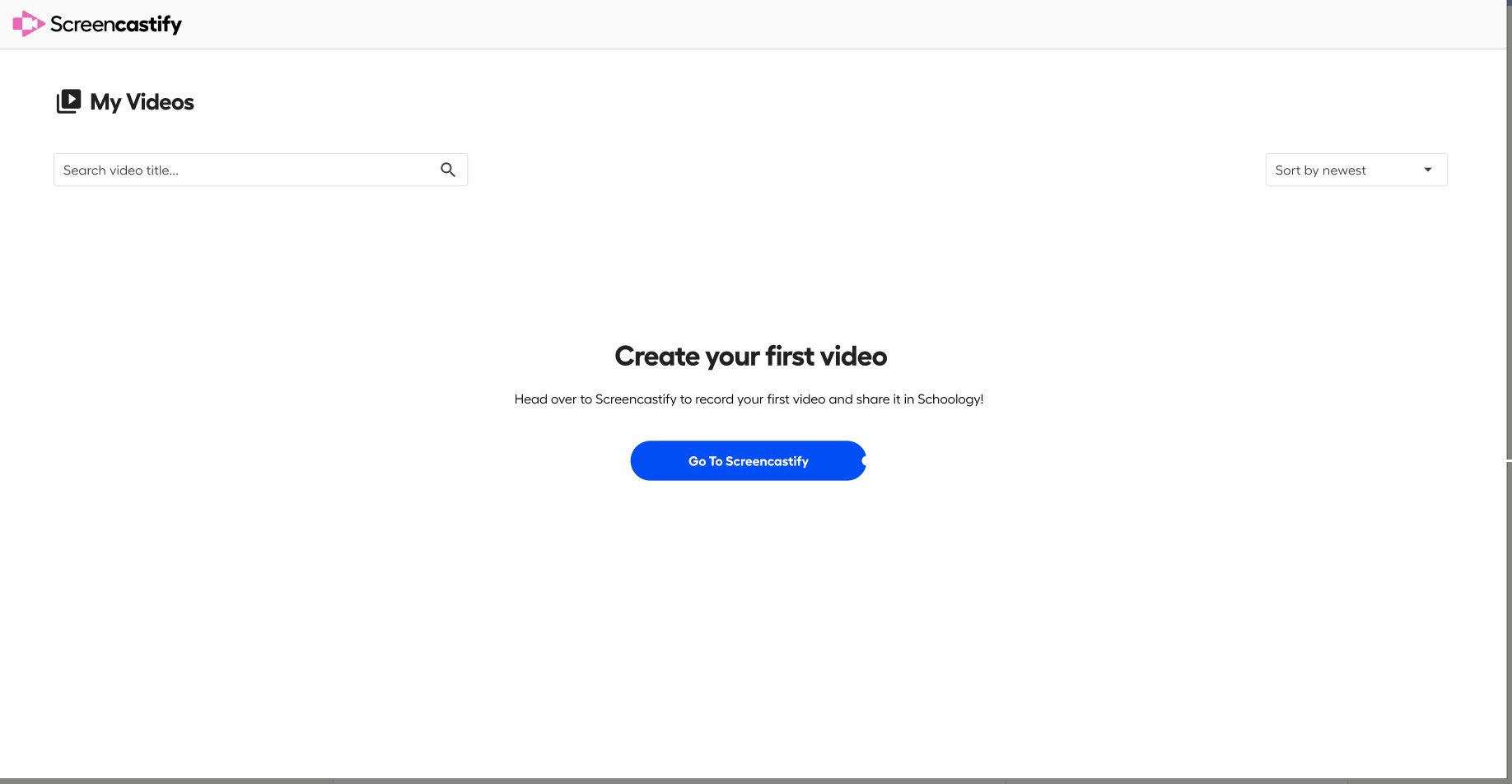Click the pink arrow portion of the logo
The width and height of the screenshot is (1512, 784).
point(35,23)
